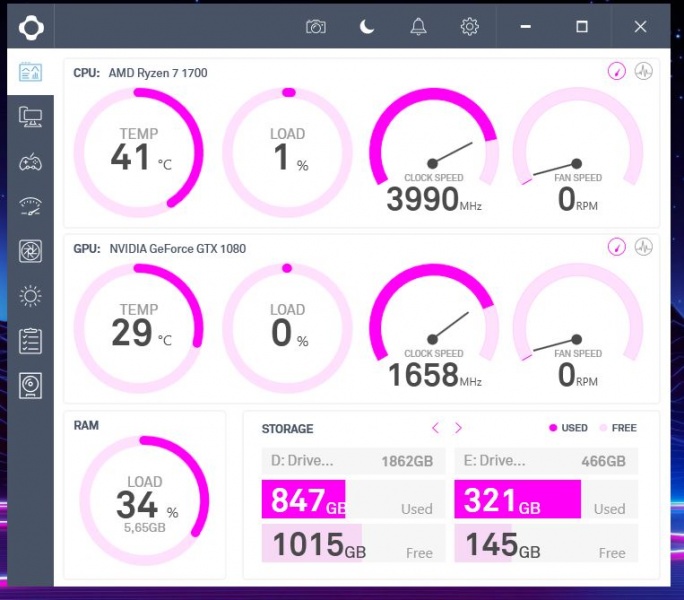The width and height of the screenshot is (684, 600).
Task: Click the CPU clock speed 3990 MHz gauge
Action: point(434,151)
